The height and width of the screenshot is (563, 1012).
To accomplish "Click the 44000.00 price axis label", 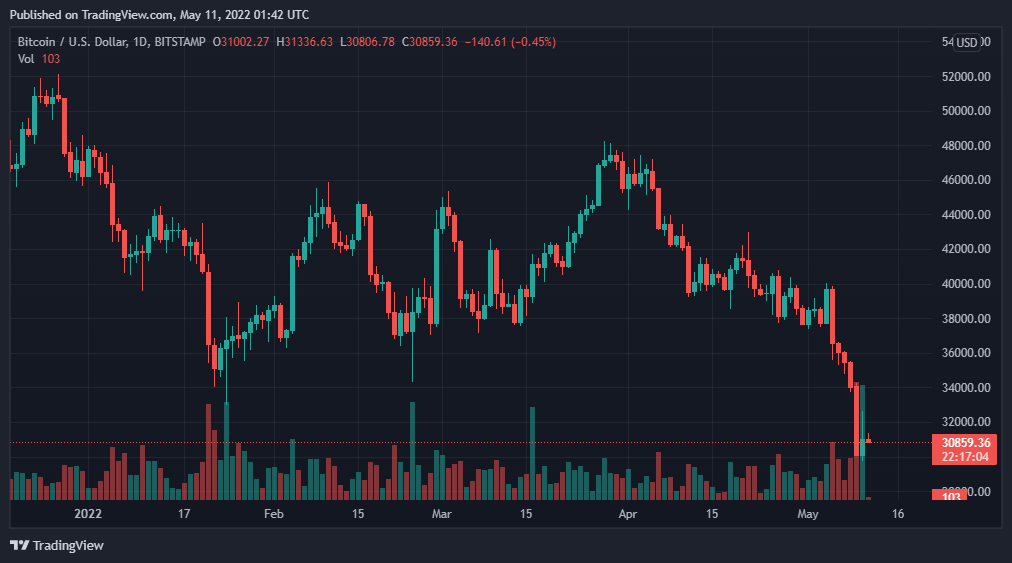I will click(966, 215).
